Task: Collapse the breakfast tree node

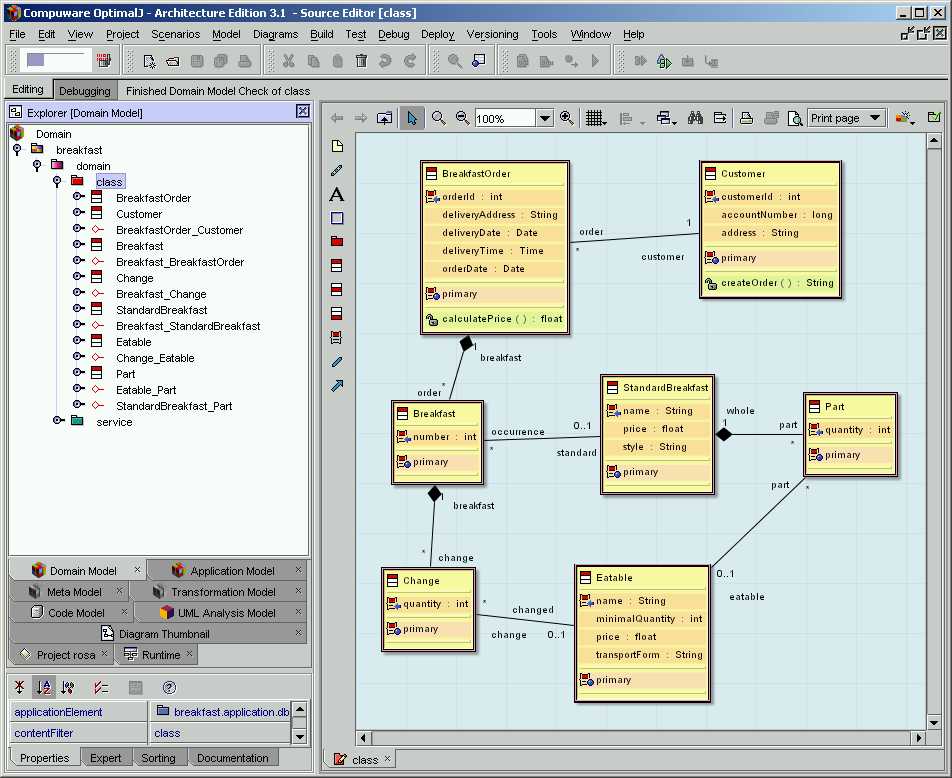Action: pos(17,149)
